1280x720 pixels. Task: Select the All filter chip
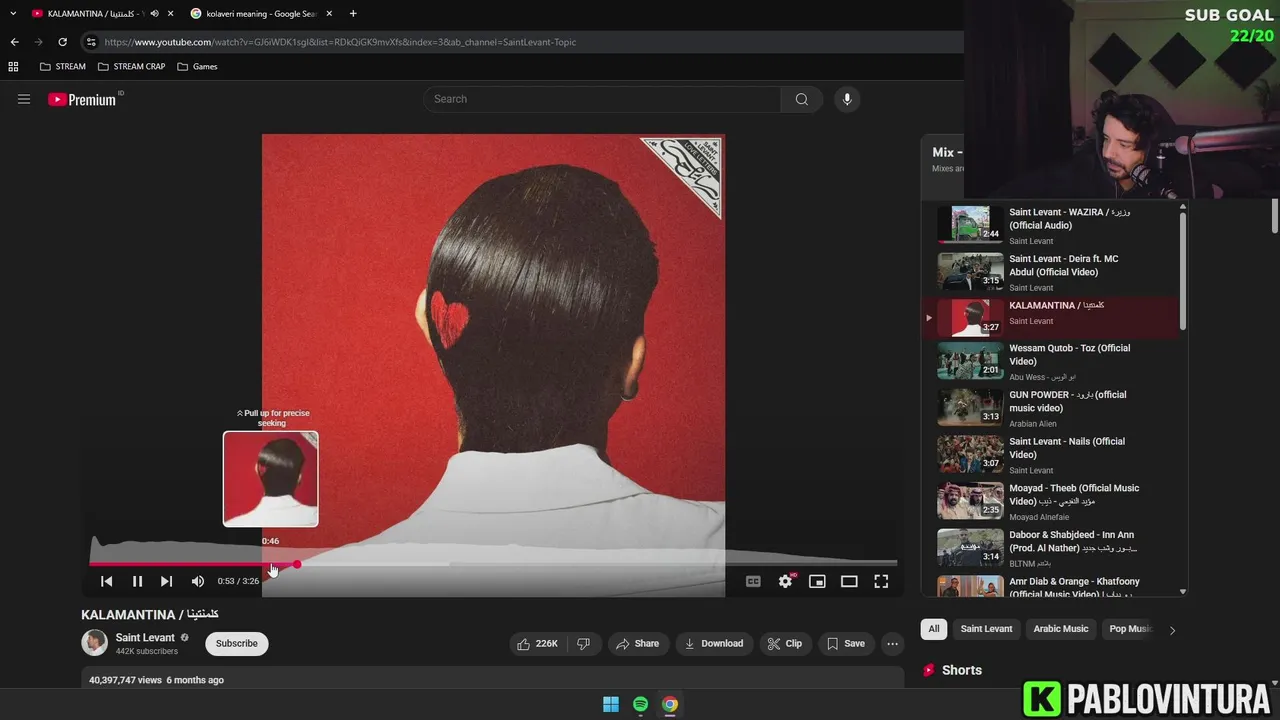(x=933, y=629)
